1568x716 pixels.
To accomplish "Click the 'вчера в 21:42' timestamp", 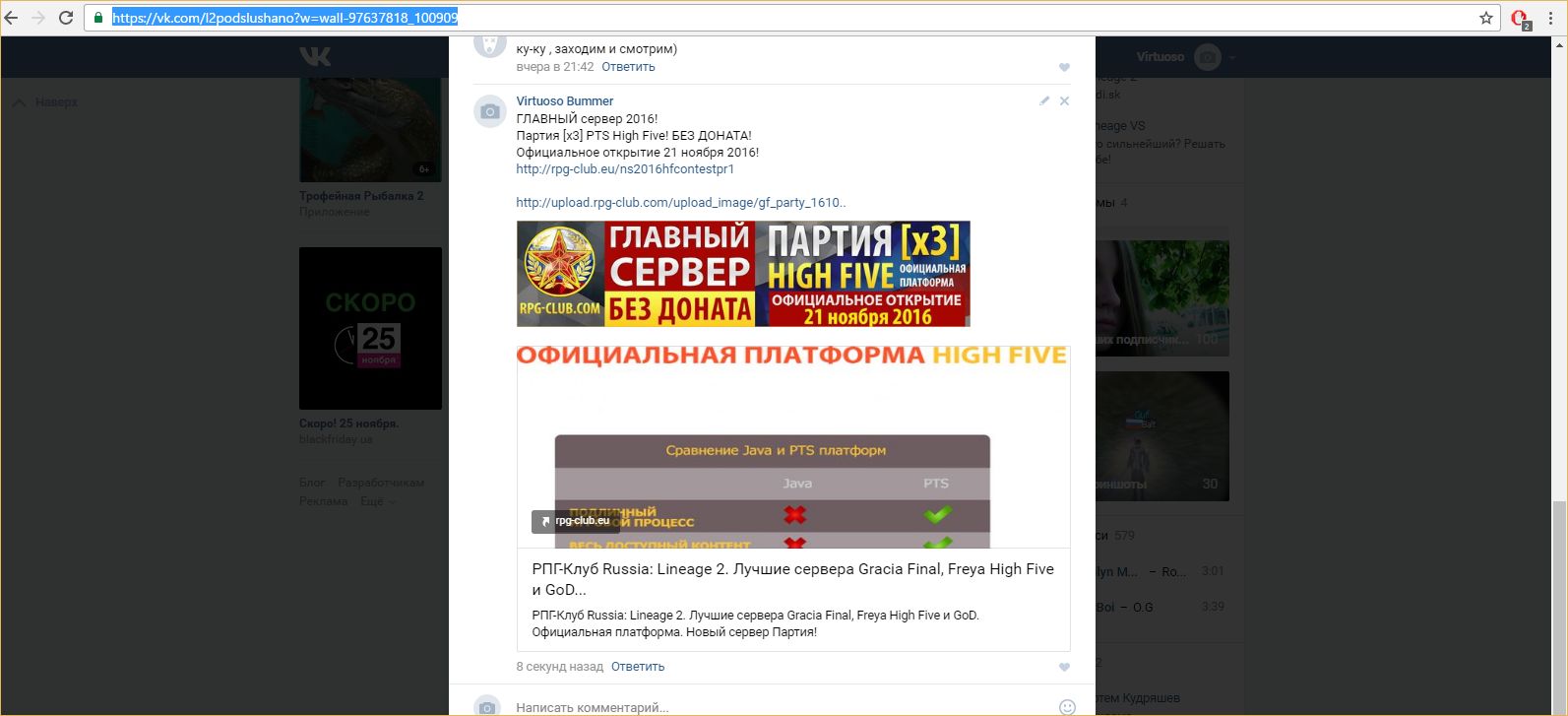I will [555, 67].
